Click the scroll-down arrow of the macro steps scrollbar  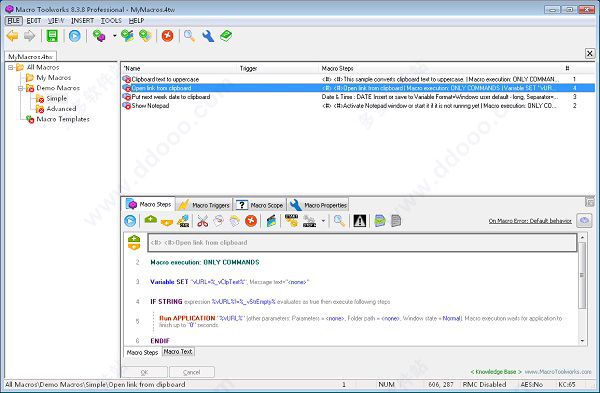[582, 341]
